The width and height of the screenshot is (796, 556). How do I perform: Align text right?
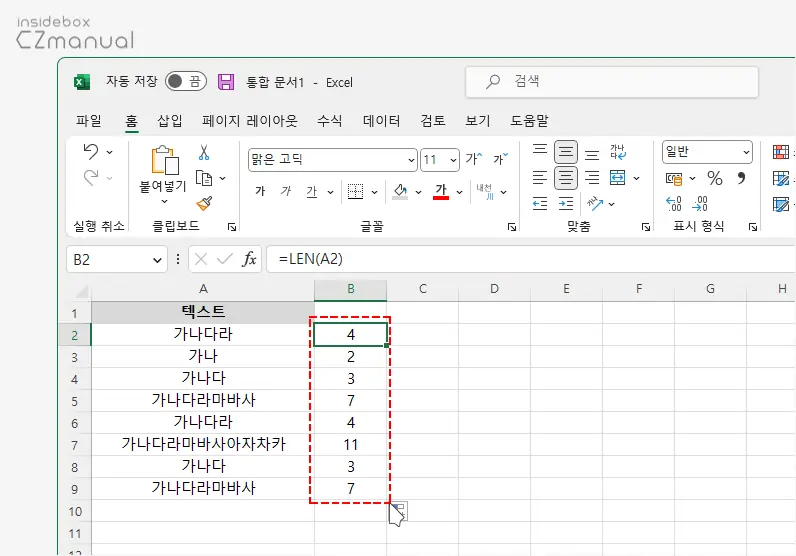(x=592, y=178)
